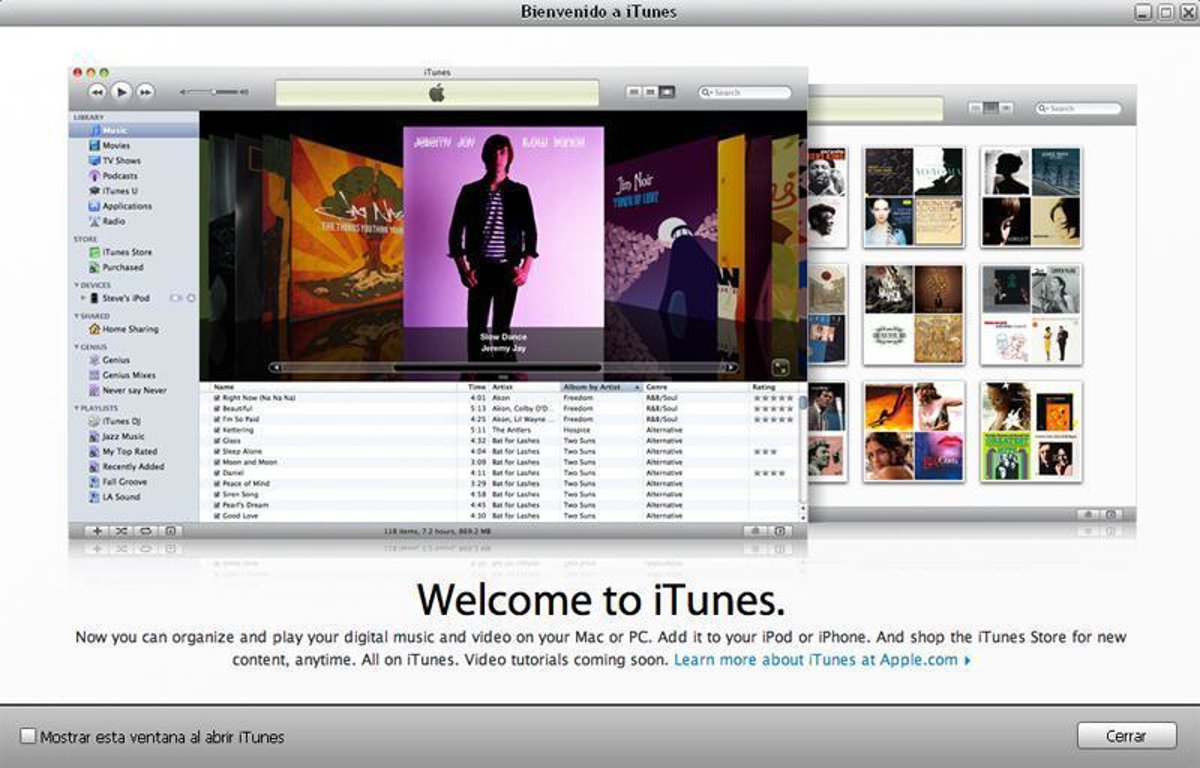Click the Cerrar button
The height and width of the screenshot is (768, 1200).
[1126, 736]
